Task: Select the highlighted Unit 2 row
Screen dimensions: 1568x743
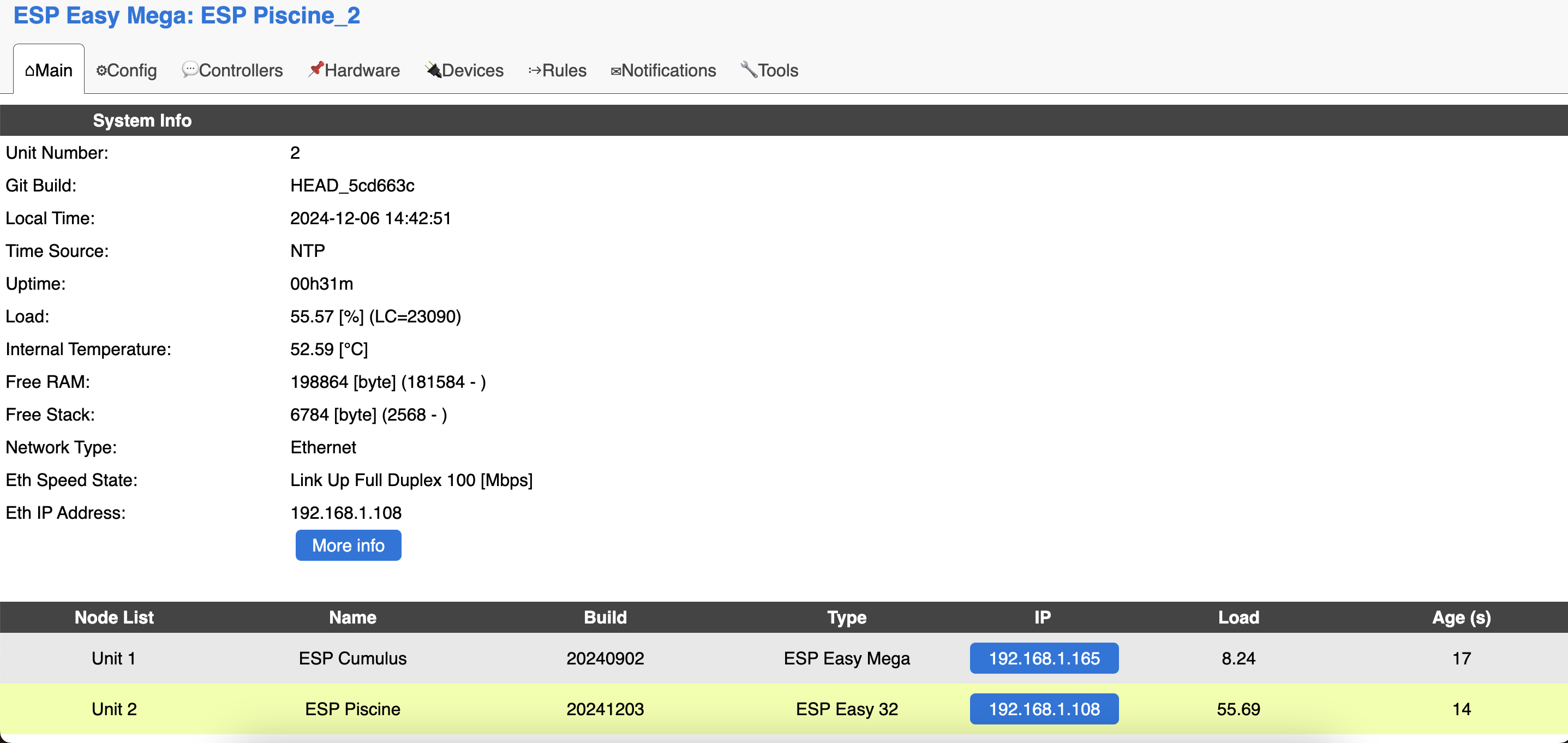Action: tap(114, 709)
